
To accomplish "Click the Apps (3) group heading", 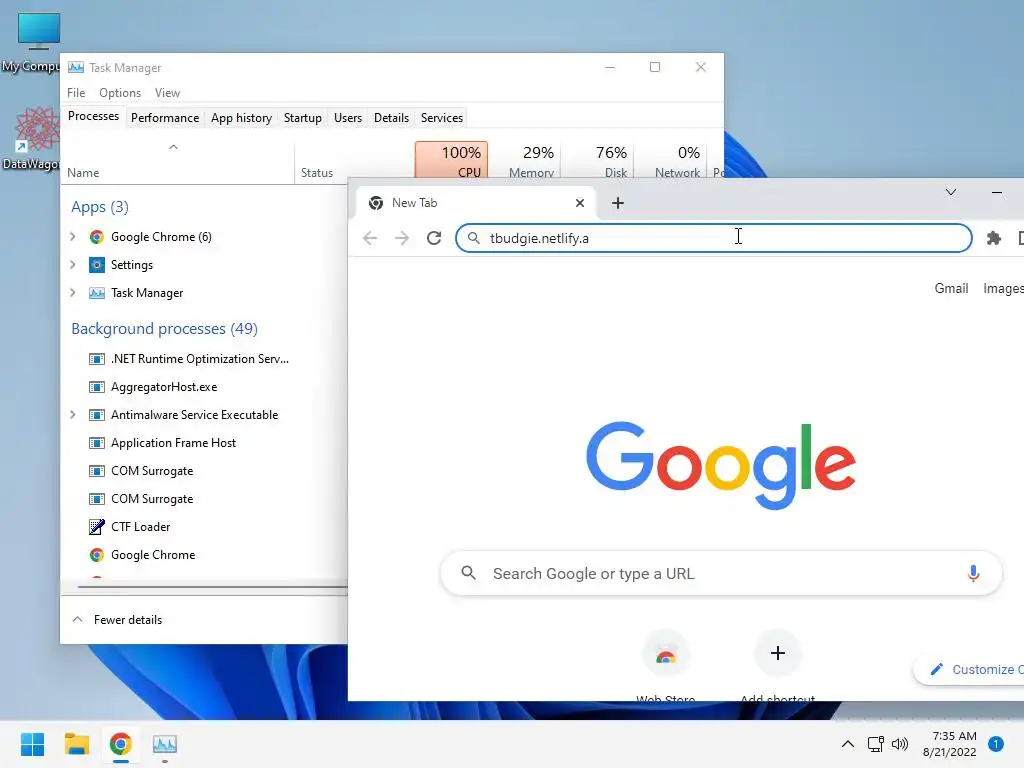I will click(x=100, y=207).
